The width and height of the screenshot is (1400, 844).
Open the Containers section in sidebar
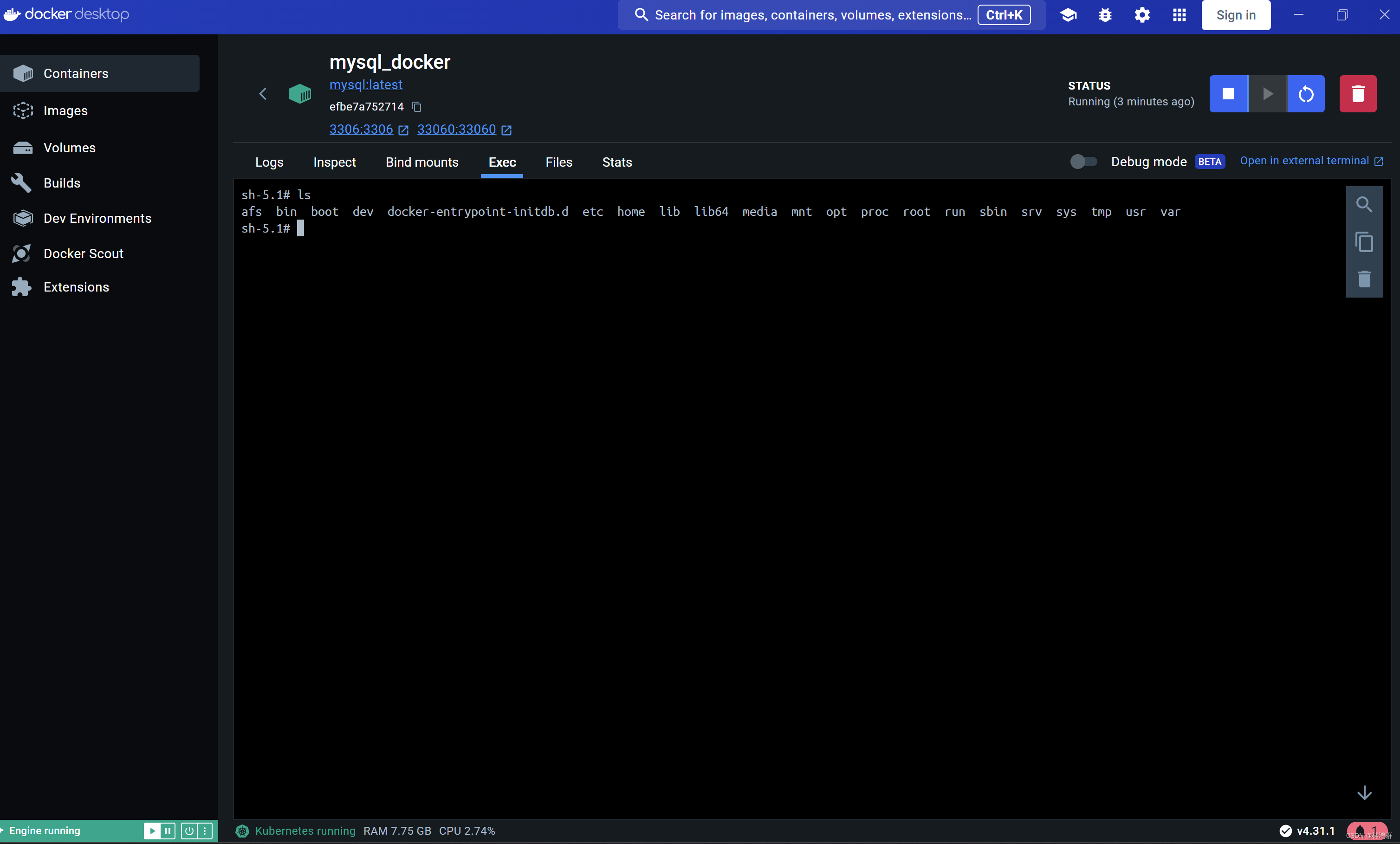click(99, 73)
